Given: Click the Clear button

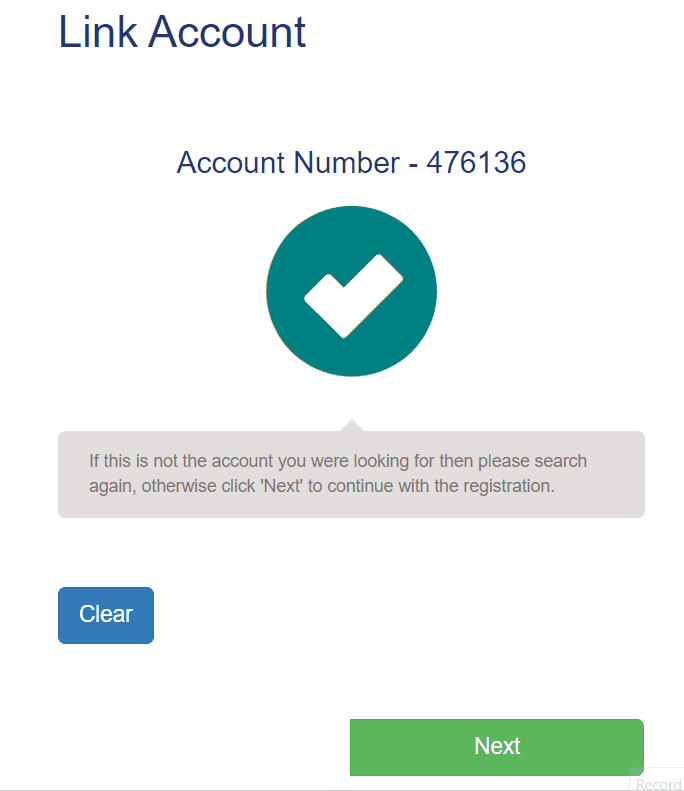Looking at the screenshot, I should point(106,615).
